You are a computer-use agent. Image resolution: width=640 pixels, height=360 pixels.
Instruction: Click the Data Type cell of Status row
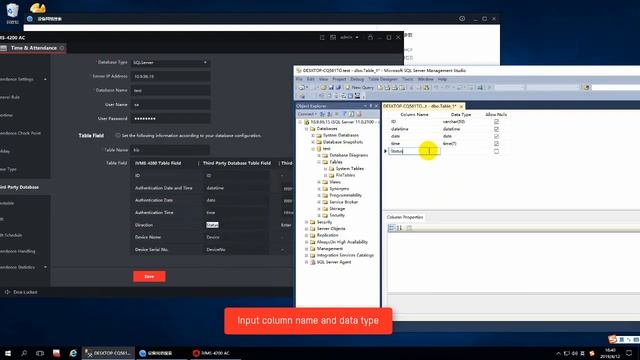coord(461,151)
